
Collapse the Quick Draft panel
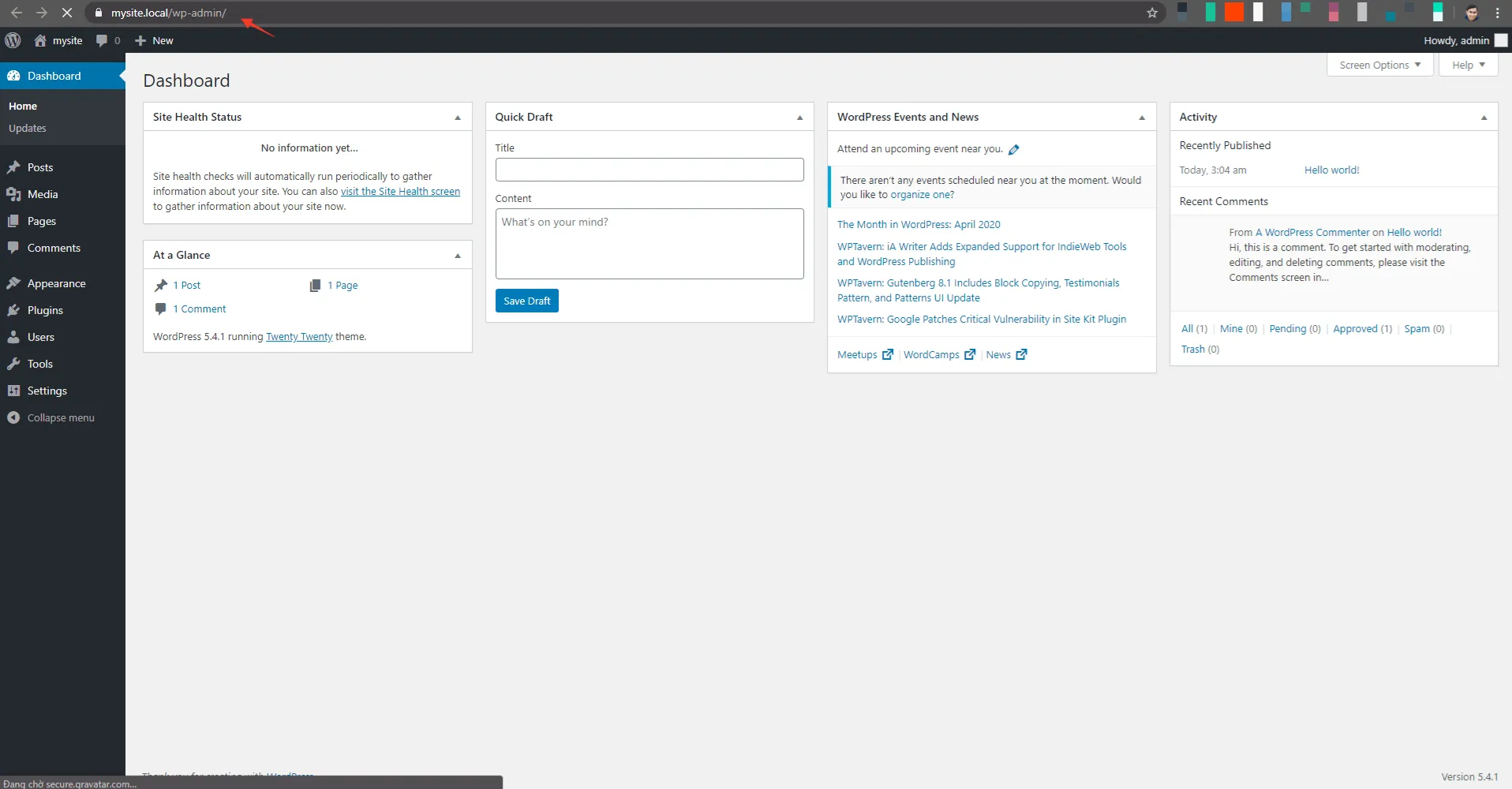(799, 118)
